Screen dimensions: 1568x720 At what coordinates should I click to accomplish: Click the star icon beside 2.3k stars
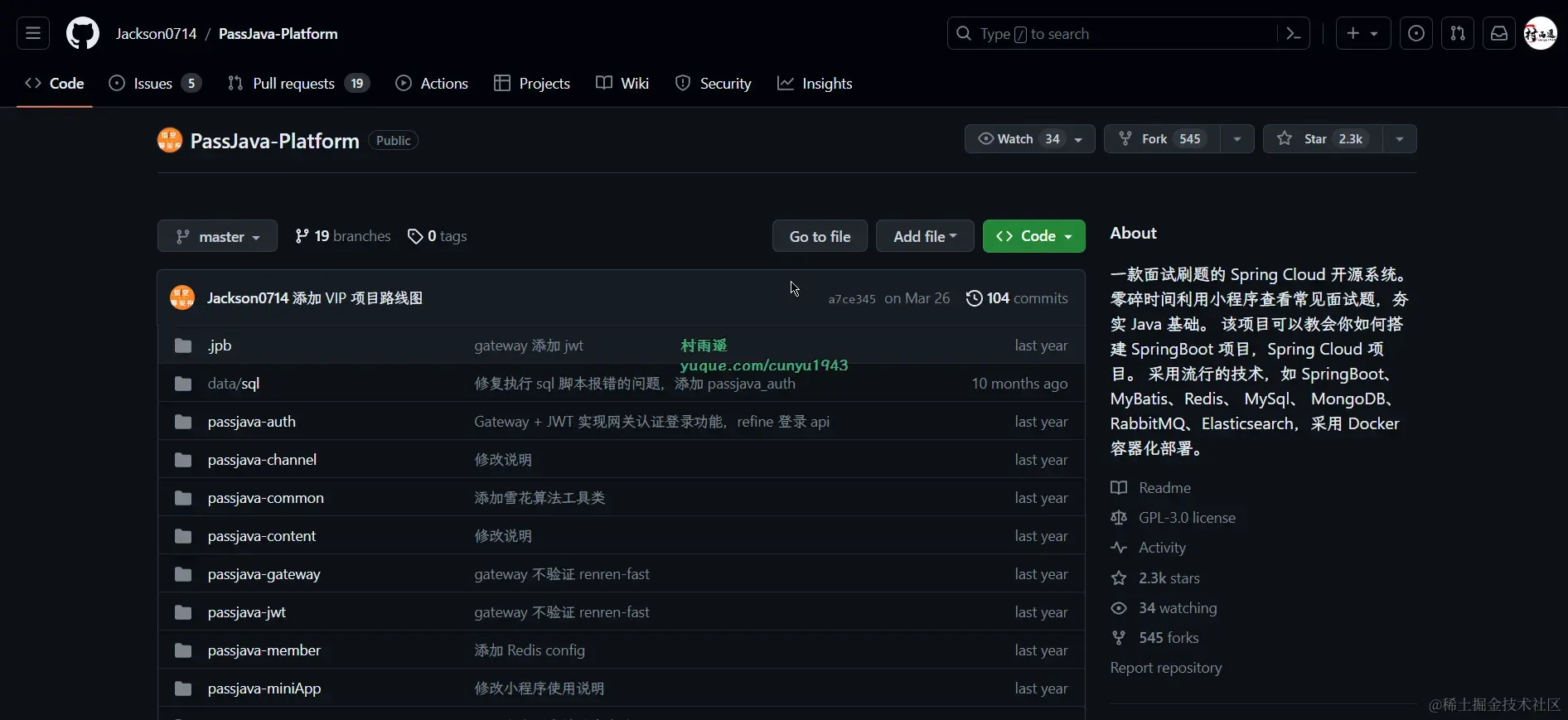[x=1119, y=578]
